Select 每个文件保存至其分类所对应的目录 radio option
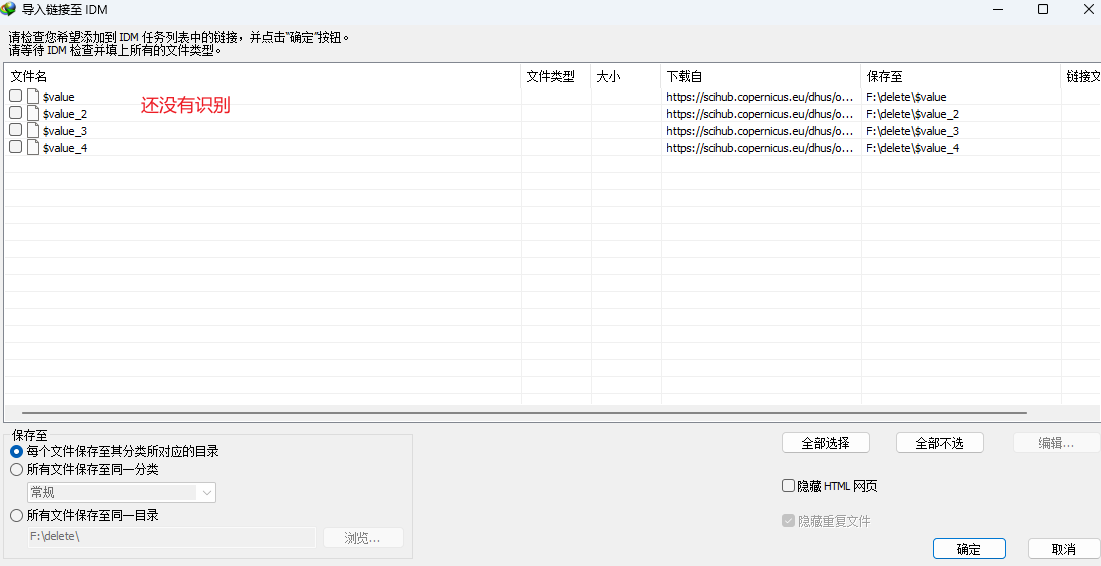Viewport: 1101px width, 566px height. (16, 451)
